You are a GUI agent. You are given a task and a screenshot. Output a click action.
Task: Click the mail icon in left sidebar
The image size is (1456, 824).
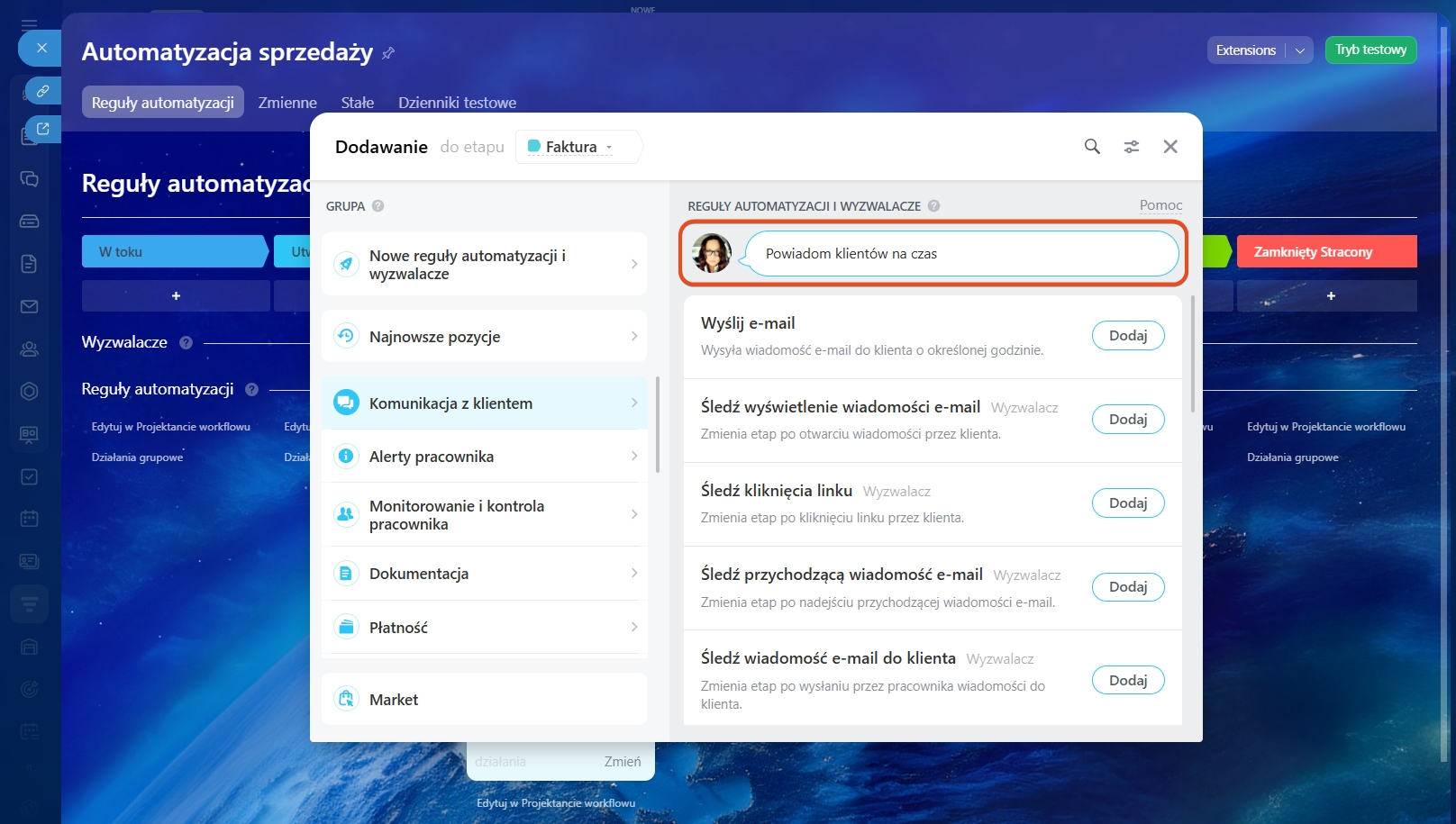pyautogui.click(x=29, y=307)
